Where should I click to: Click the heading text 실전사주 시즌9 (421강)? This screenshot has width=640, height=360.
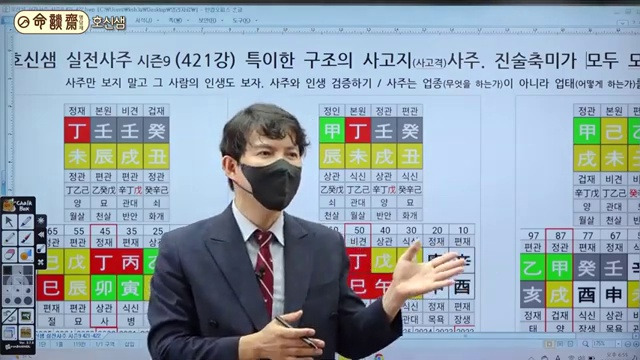(151, 61)
